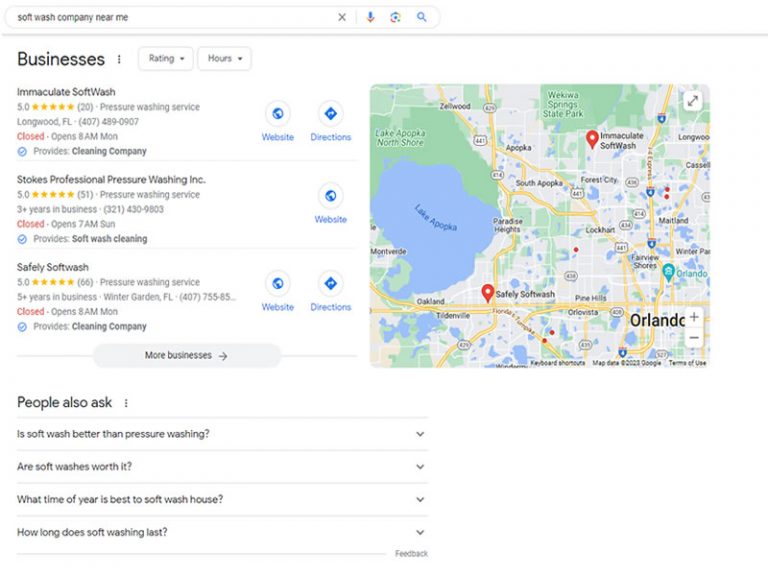The width and height of the screenshot is (768, 576).
Task: Clear the search box with the X icon
Action: coord(342,17)
